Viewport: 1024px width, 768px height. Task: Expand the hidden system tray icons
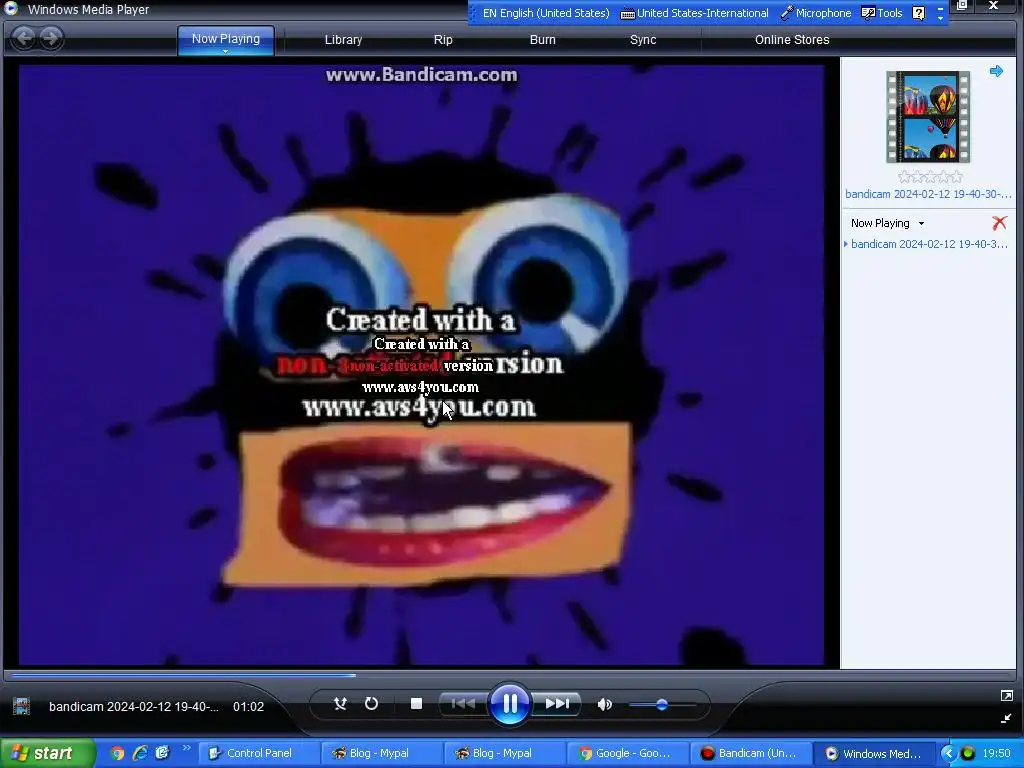coord(948,753)
